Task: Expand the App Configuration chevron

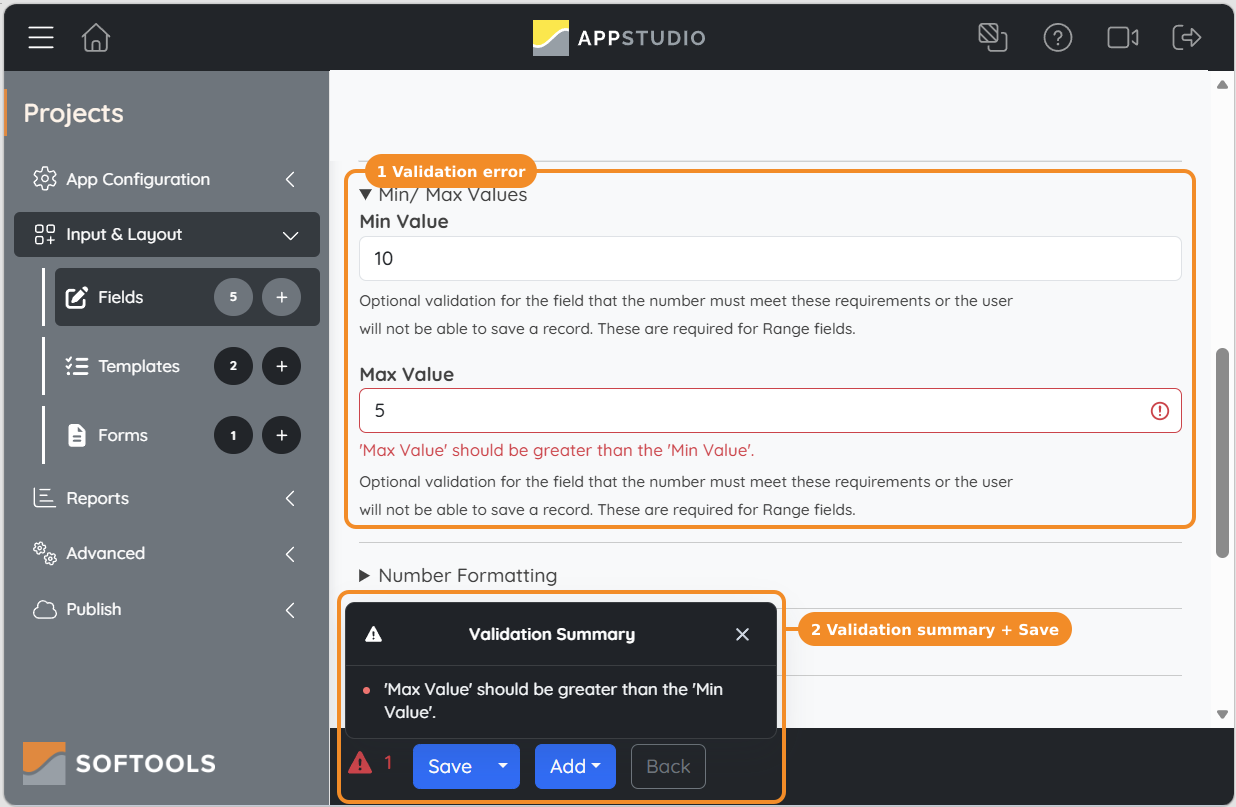Action: (290, 179)
